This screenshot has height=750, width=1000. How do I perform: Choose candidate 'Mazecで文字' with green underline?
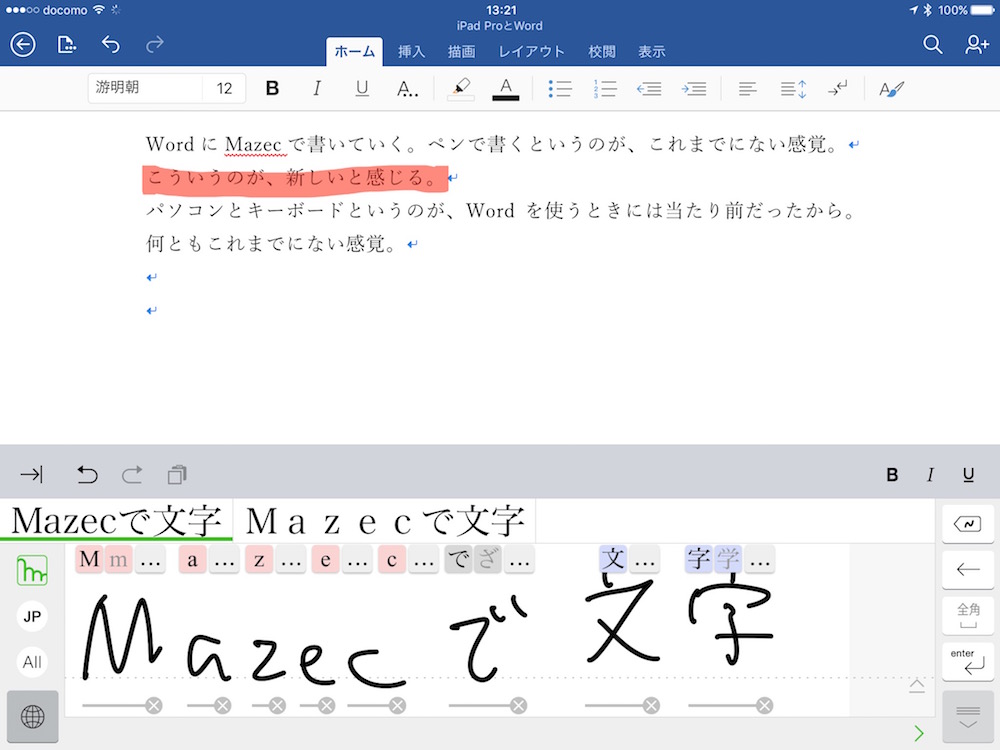(116, 520)
